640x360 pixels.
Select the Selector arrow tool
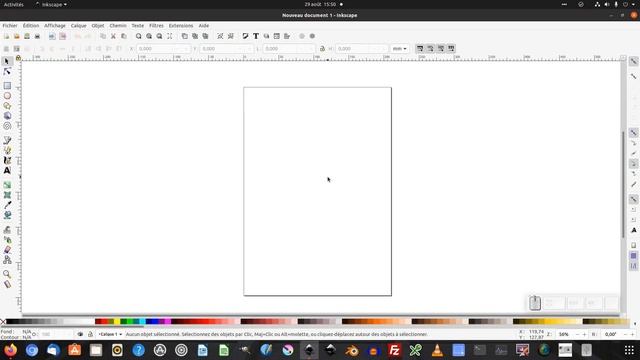7,61
